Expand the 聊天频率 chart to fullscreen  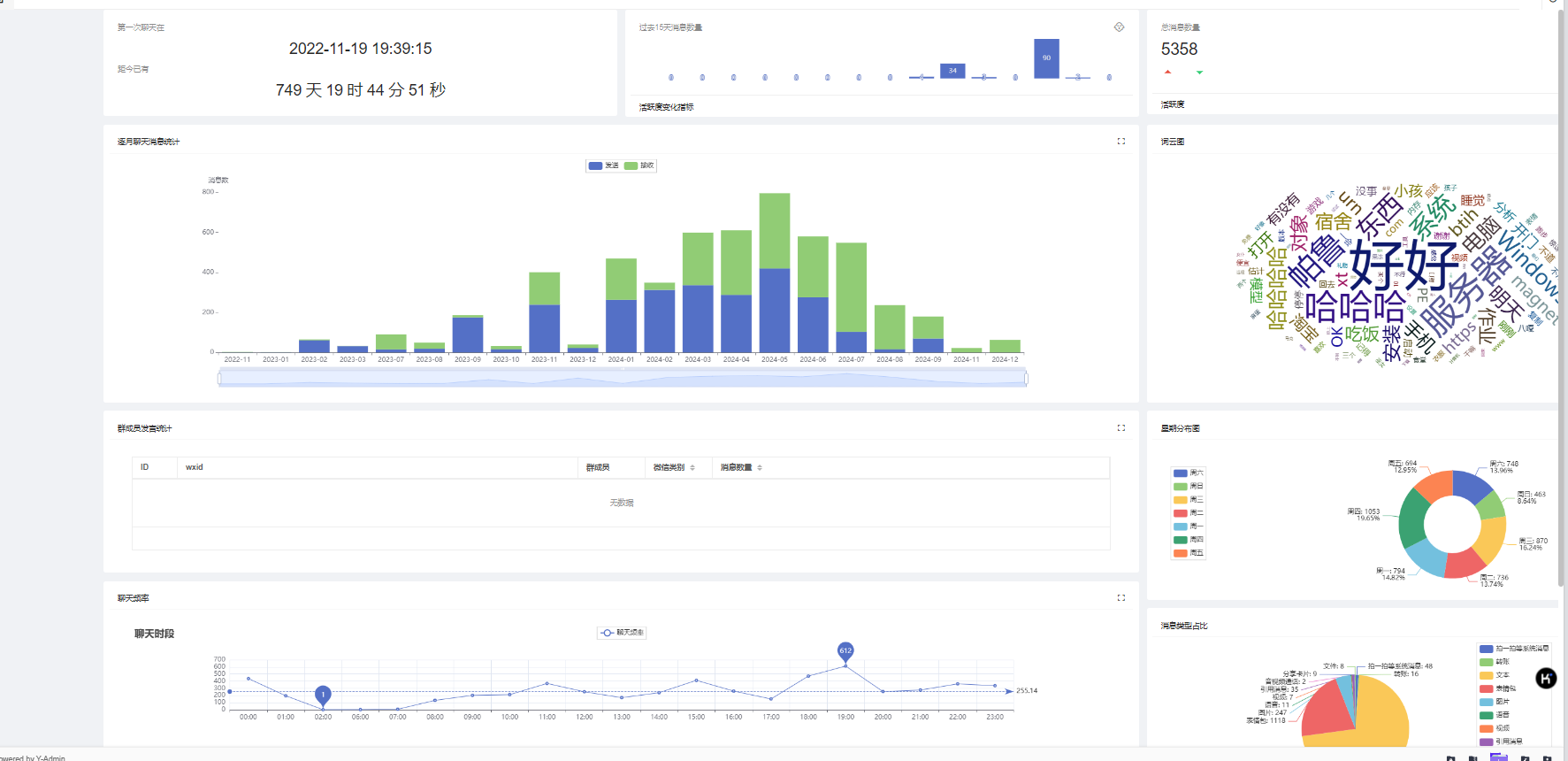pos(1121,598)
